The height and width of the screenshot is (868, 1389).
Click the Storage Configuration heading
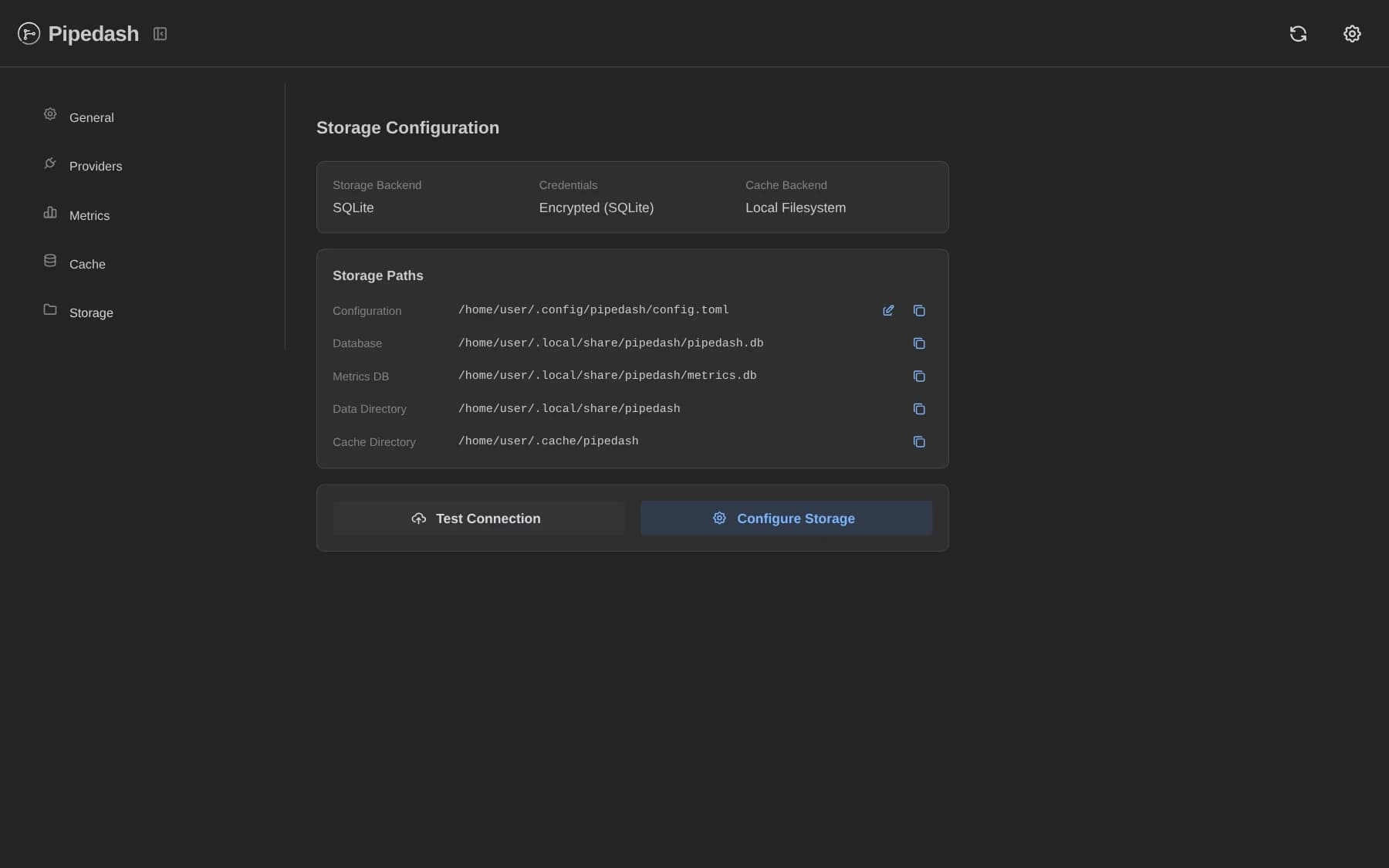tap(407, 128)
